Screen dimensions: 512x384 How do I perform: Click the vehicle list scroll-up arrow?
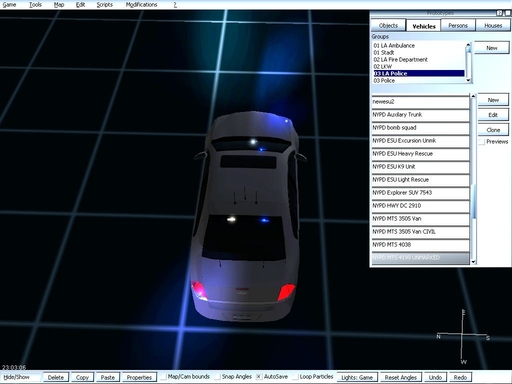point(473,97)
